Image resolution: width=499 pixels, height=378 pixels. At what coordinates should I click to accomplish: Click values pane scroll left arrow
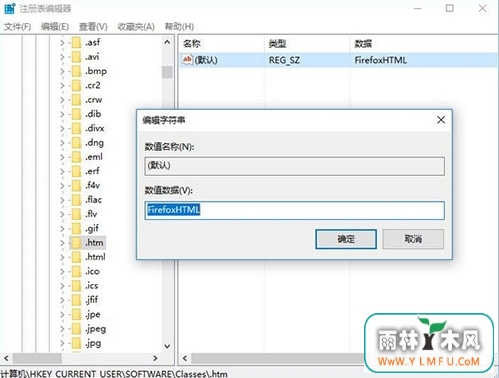click(x=185, y=358)
